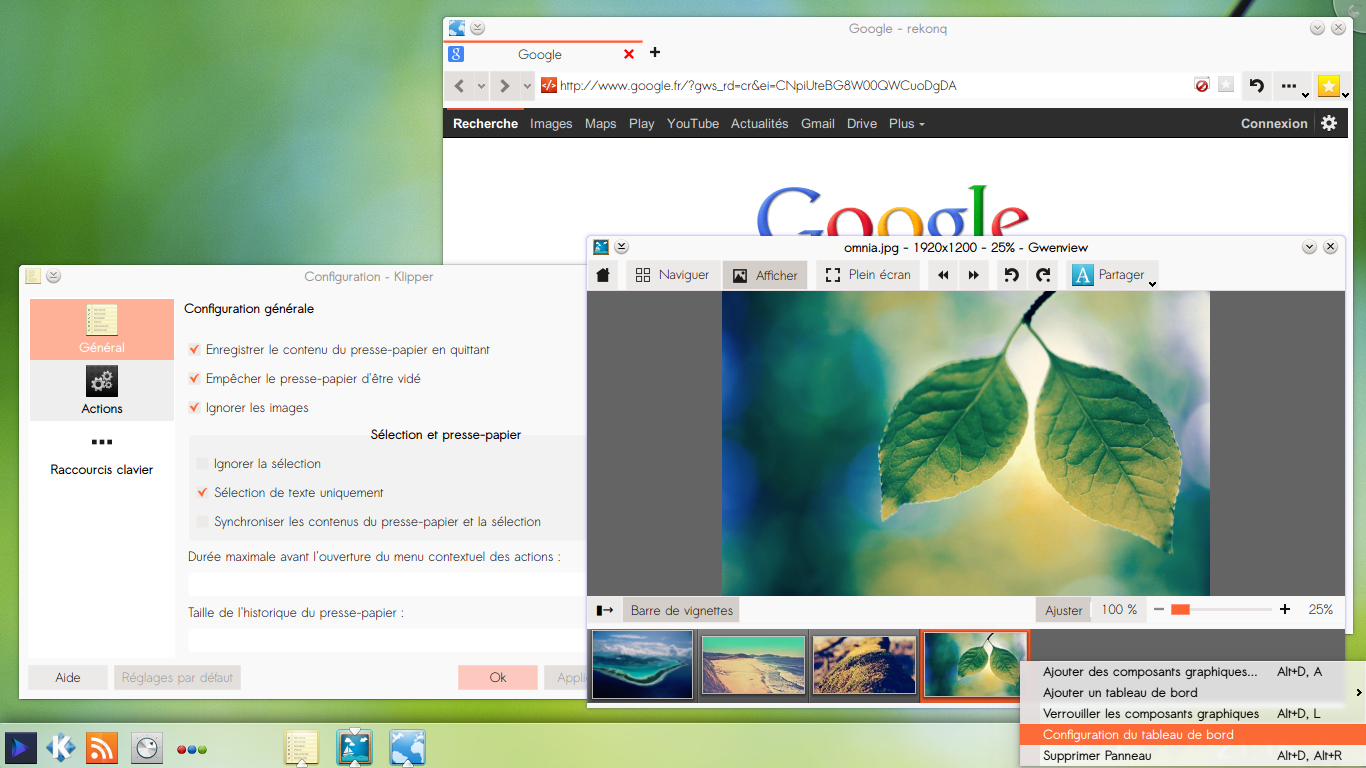Click the Gwenview home start page icon
Screen dimensions: 1366x768
click(603, 275)
